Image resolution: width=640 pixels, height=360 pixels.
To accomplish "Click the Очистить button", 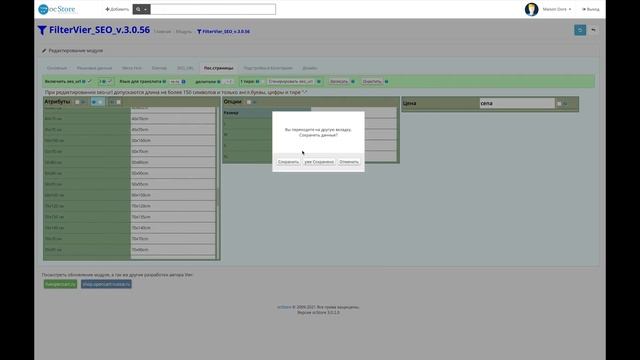I will [x=372, y=82].
